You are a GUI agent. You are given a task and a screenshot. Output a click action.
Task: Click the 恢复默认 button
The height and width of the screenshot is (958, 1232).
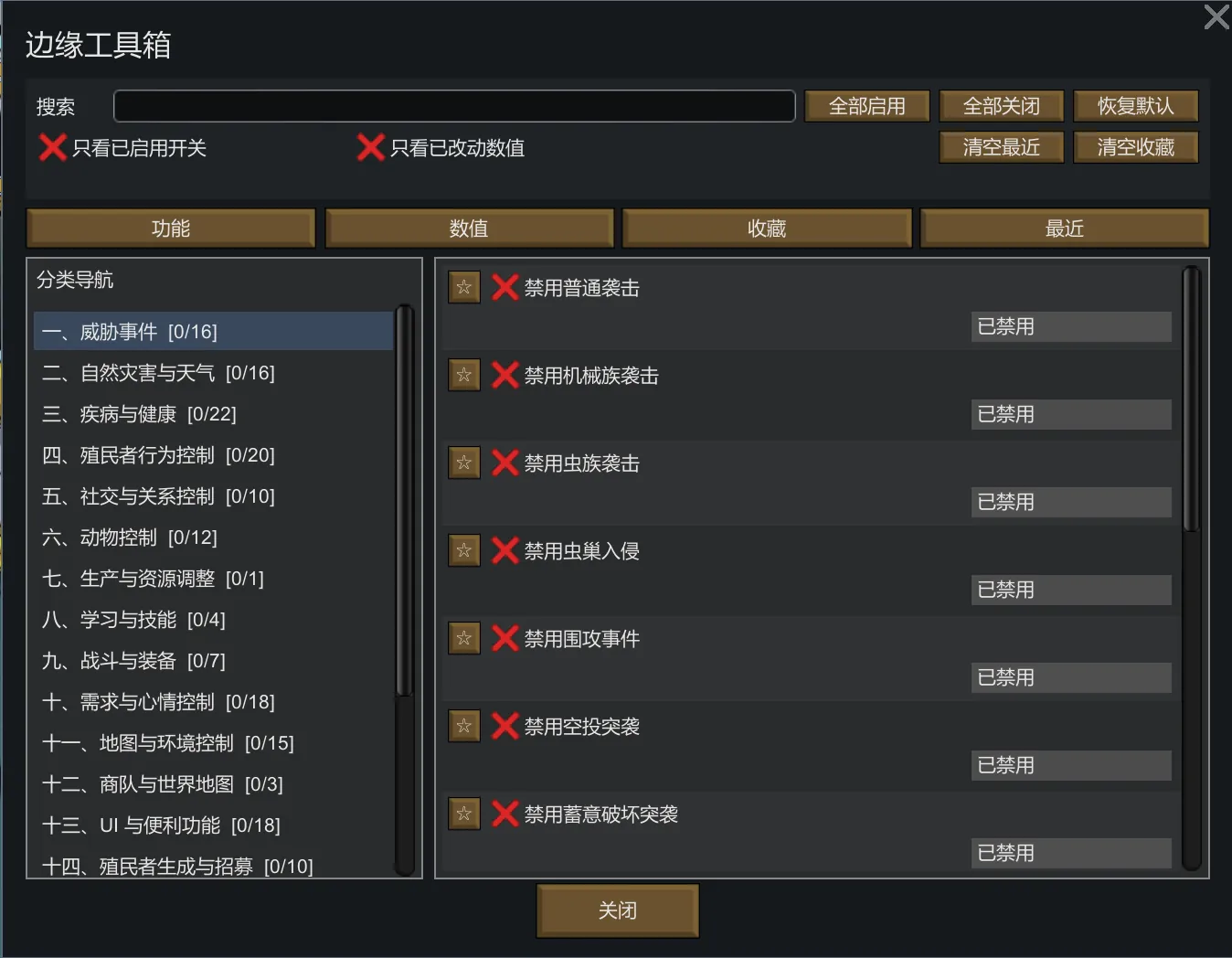[1135, 106]
